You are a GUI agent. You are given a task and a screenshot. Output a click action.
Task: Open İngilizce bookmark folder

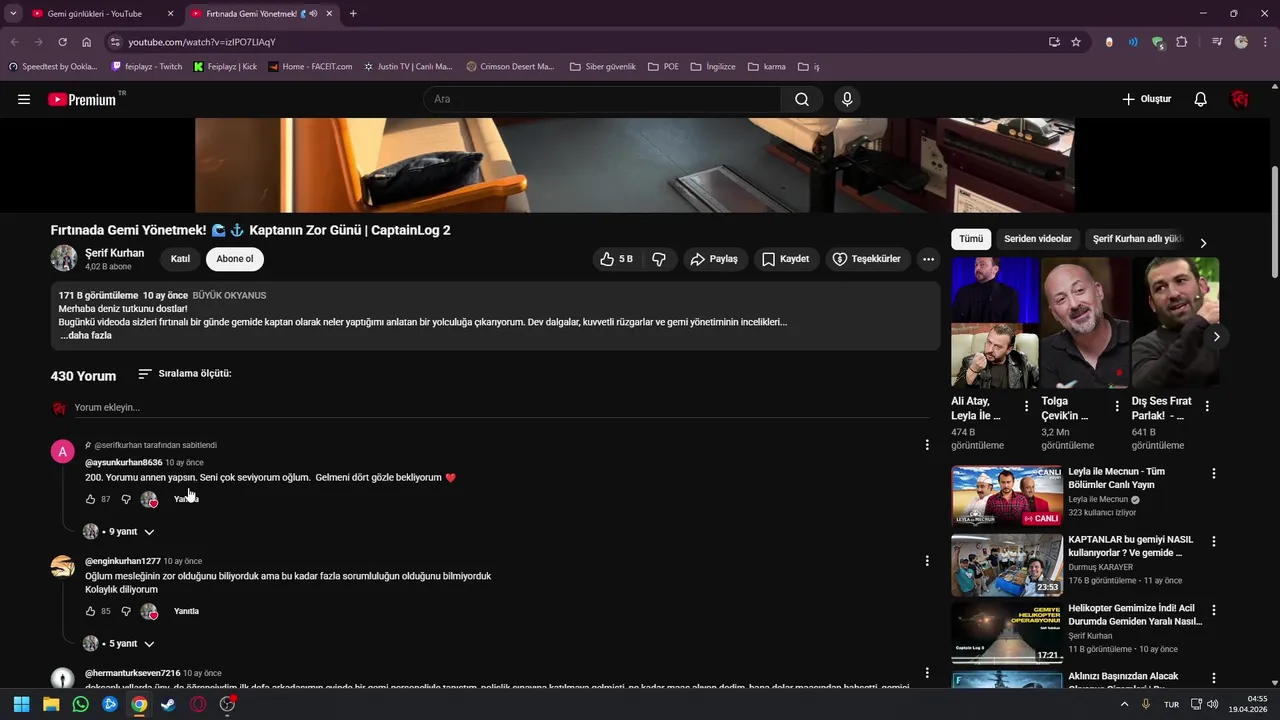[x=712, y=67]
